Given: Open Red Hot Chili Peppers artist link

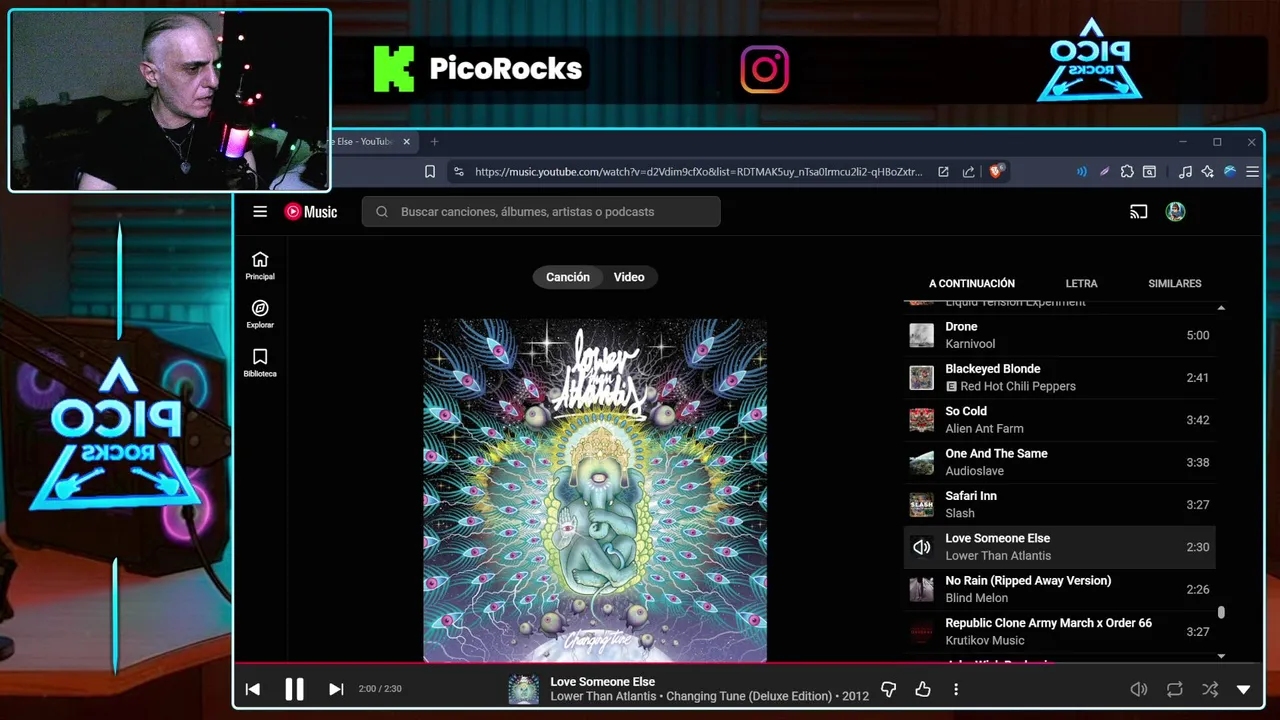Looking at the screenshot, I should pos(1018,386).
